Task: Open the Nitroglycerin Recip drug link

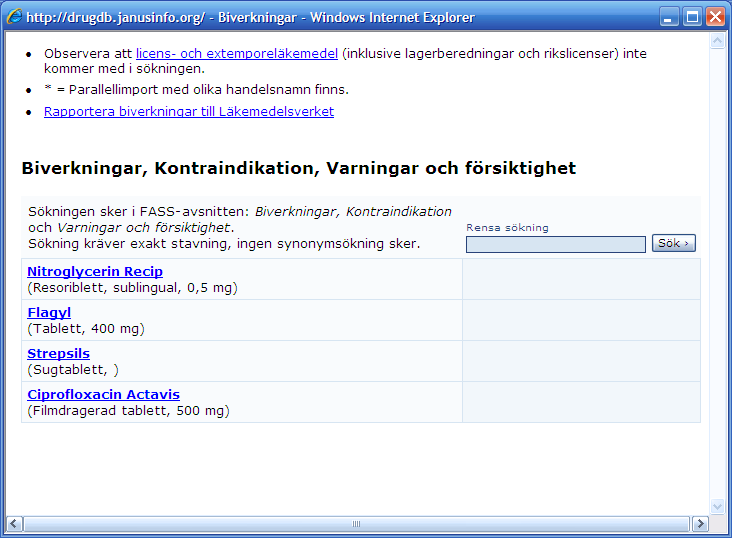Action: 95,271
